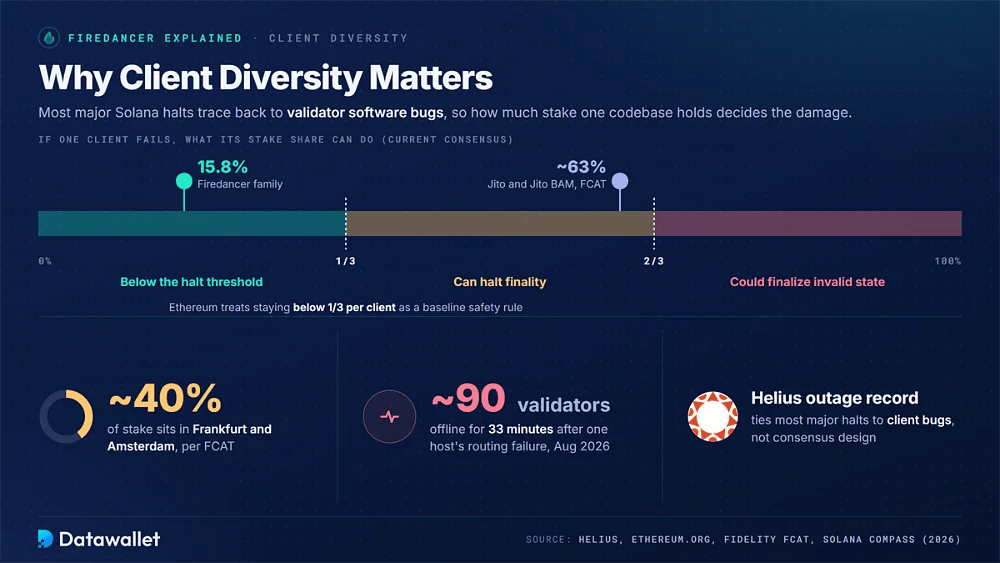Click the "~90" statistic
Viewport: 1000px width, 563px height.
point(469,398)
